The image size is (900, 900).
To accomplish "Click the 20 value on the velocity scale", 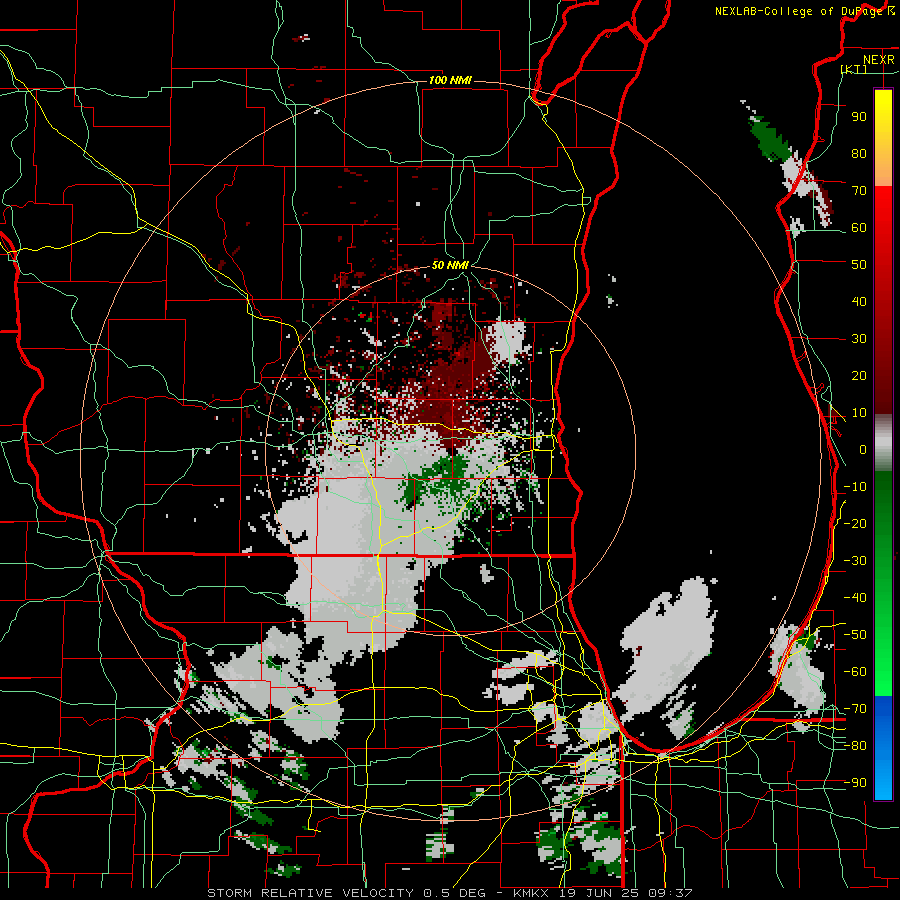I will (859, 375).
